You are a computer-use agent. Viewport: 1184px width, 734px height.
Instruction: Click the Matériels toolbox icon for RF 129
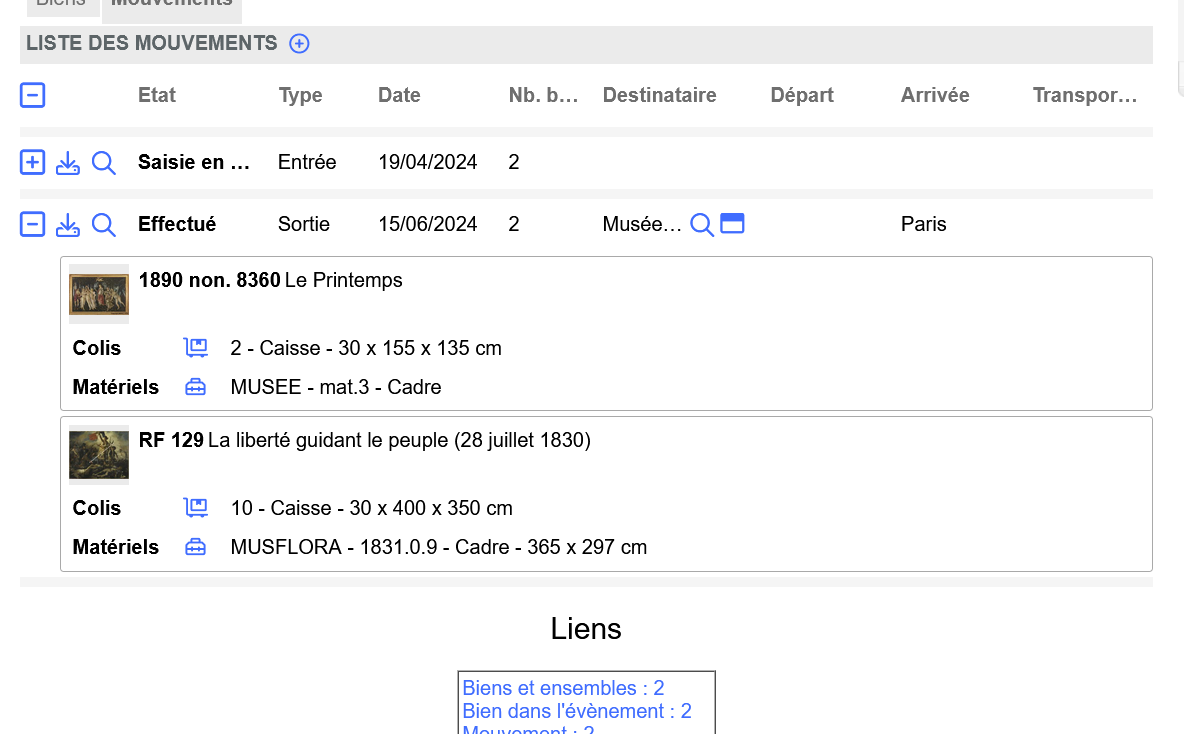click(196, 547)
